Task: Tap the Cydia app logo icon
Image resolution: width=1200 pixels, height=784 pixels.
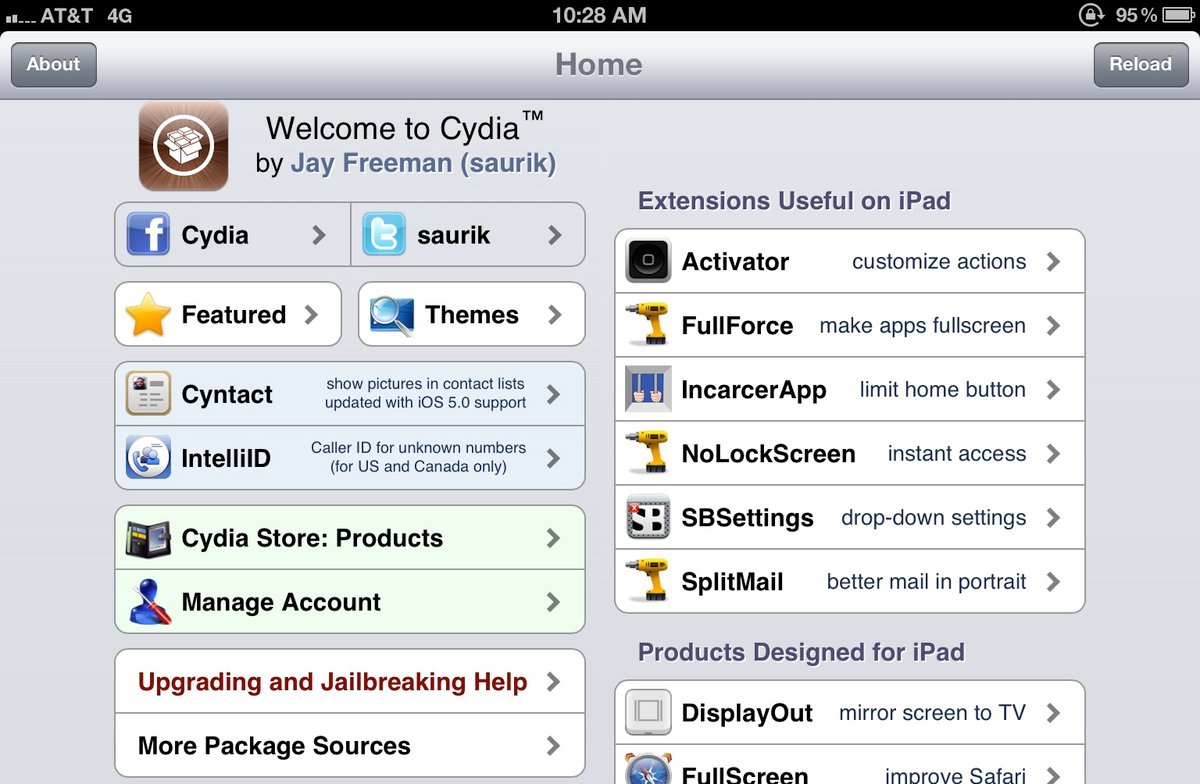Action: (x=183, y=146)
